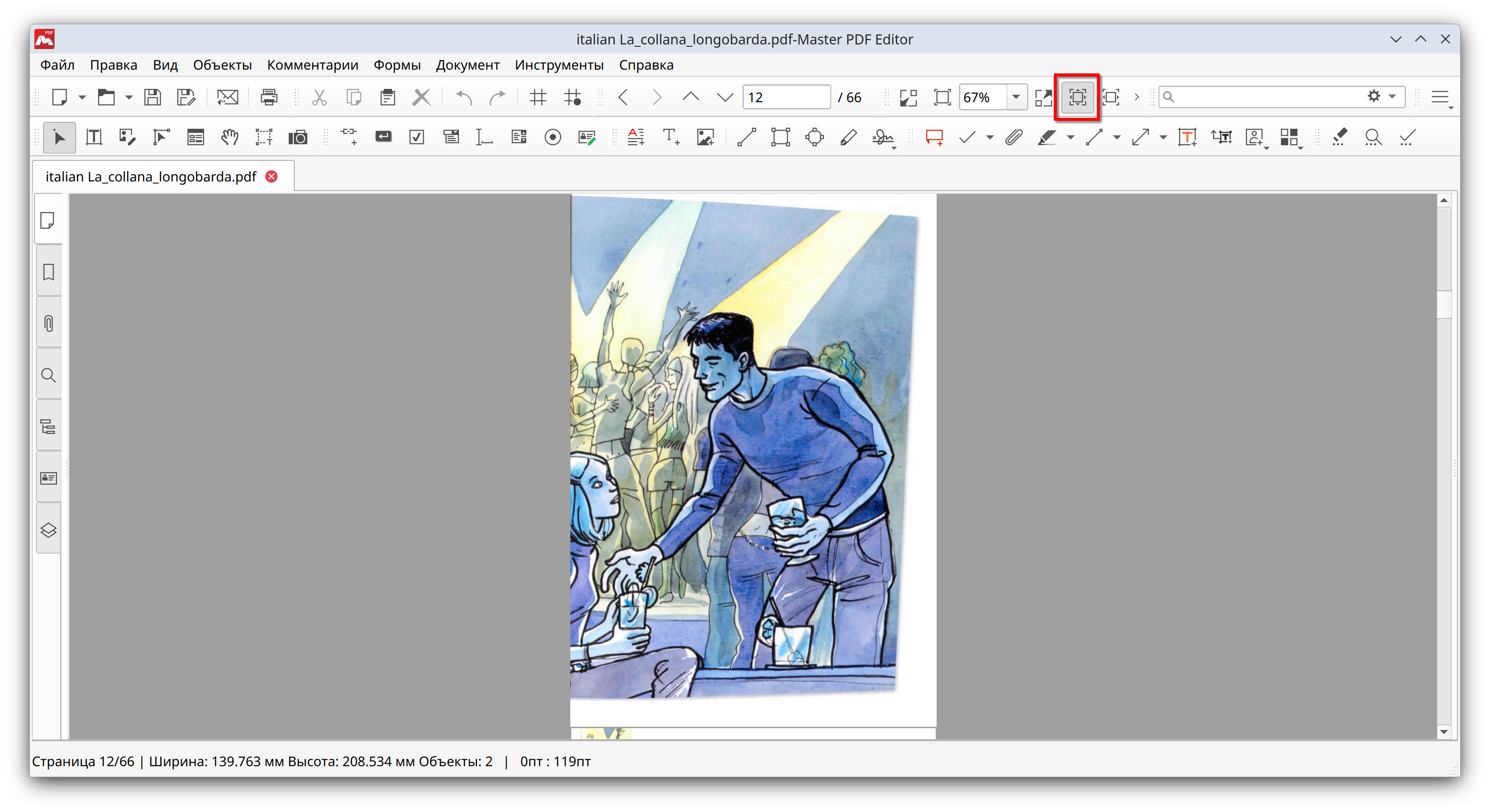Undo the last action
This screenshot has height=812, width=1490.
coord(464,97)
